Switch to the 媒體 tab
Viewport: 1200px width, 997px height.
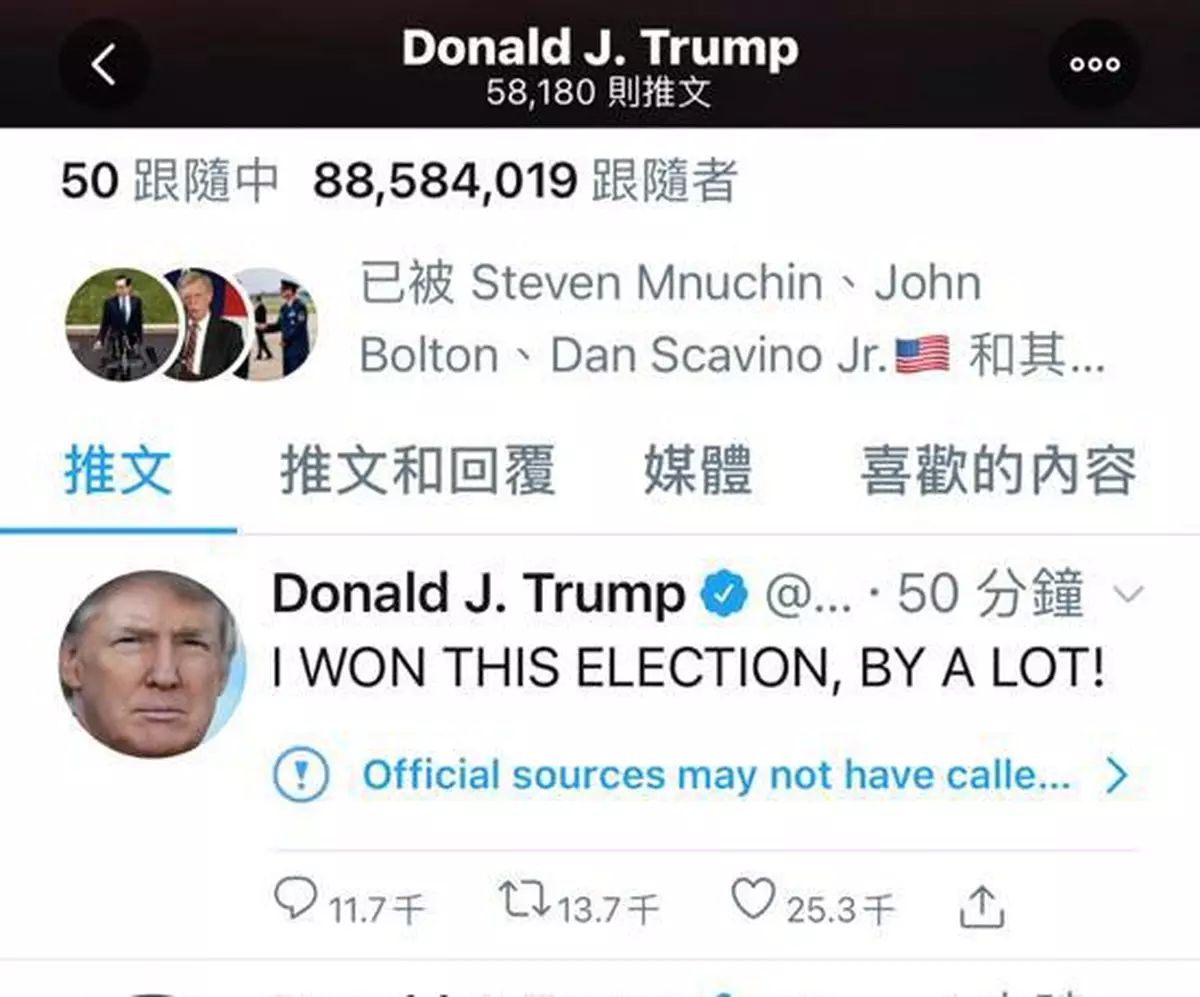pyautogui.click(x=698, y=471)
